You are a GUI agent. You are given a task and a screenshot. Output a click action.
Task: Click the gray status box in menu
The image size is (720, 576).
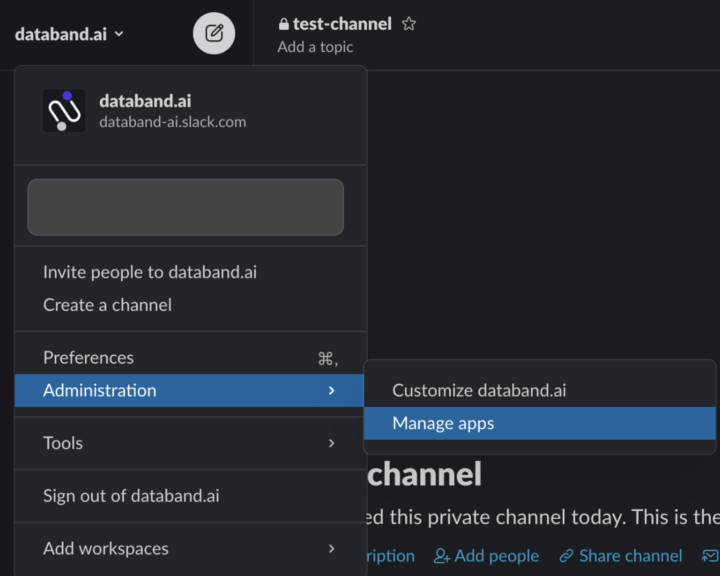coord(186,207)
